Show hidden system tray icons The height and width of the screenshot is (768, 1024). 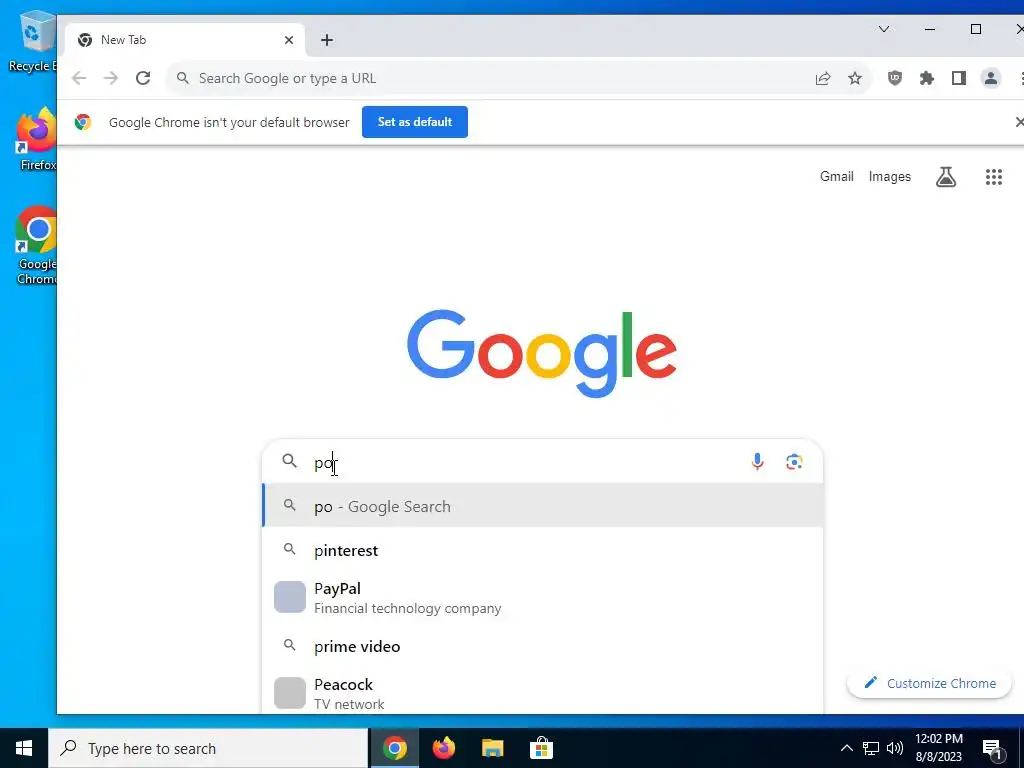tap(846, 748)
